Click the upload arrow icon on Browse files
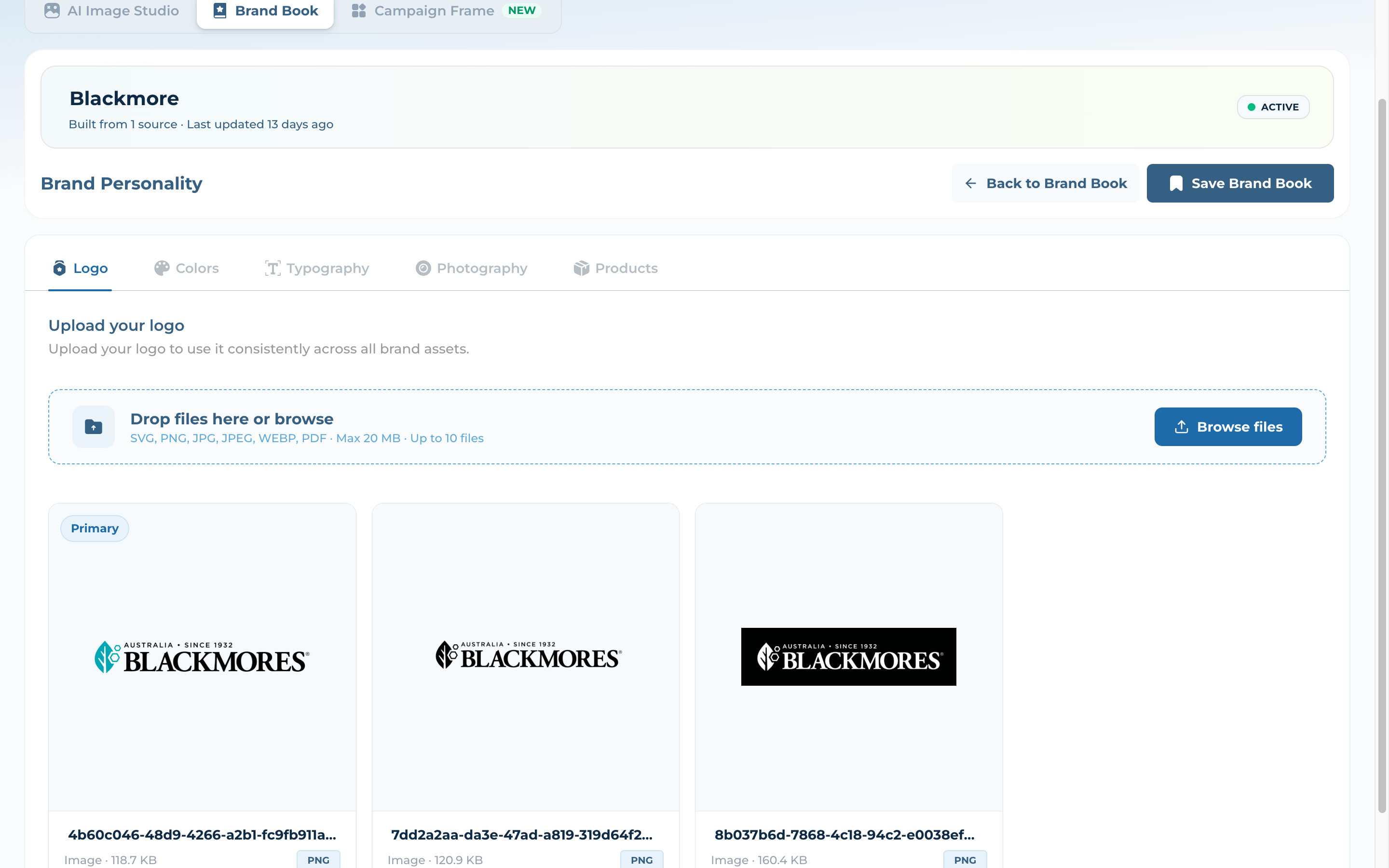The image size is (1389, 868). (1181, 427)
